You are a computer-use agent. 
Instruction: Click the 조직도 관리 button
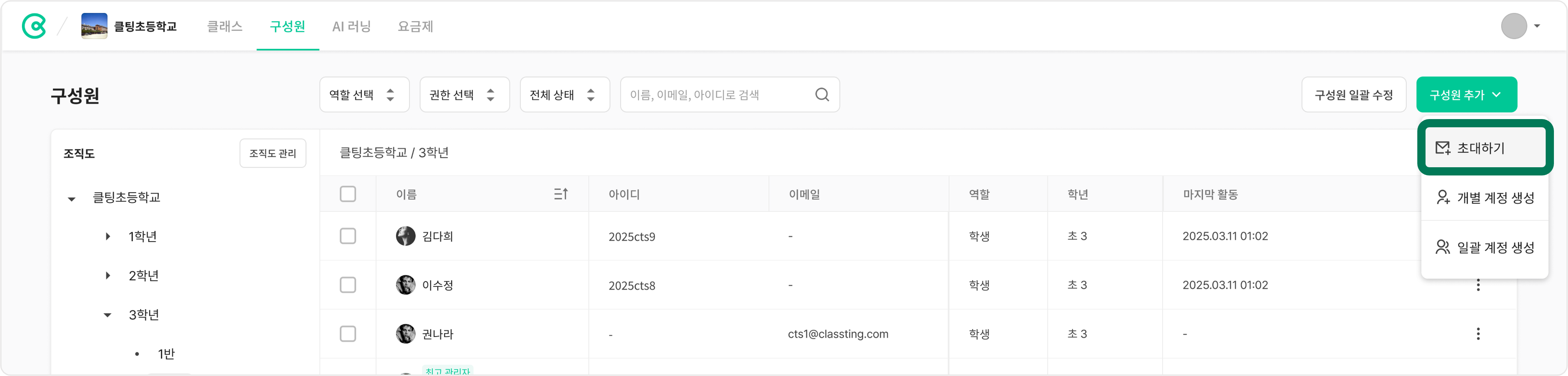tap(273, 153)
